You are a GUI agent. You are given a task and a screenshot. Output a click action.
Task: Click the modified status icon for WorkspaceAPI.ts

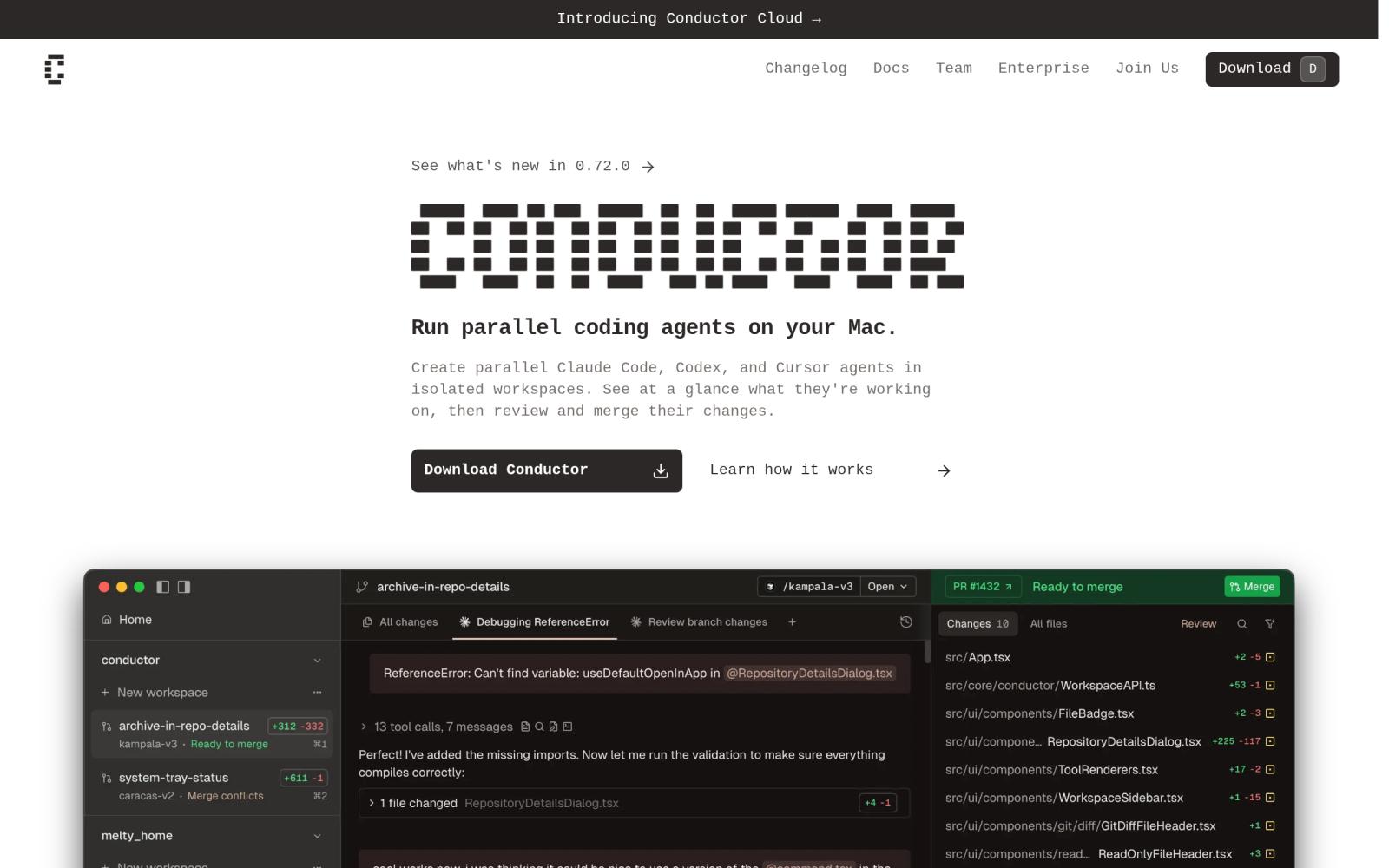point(1270,686)
